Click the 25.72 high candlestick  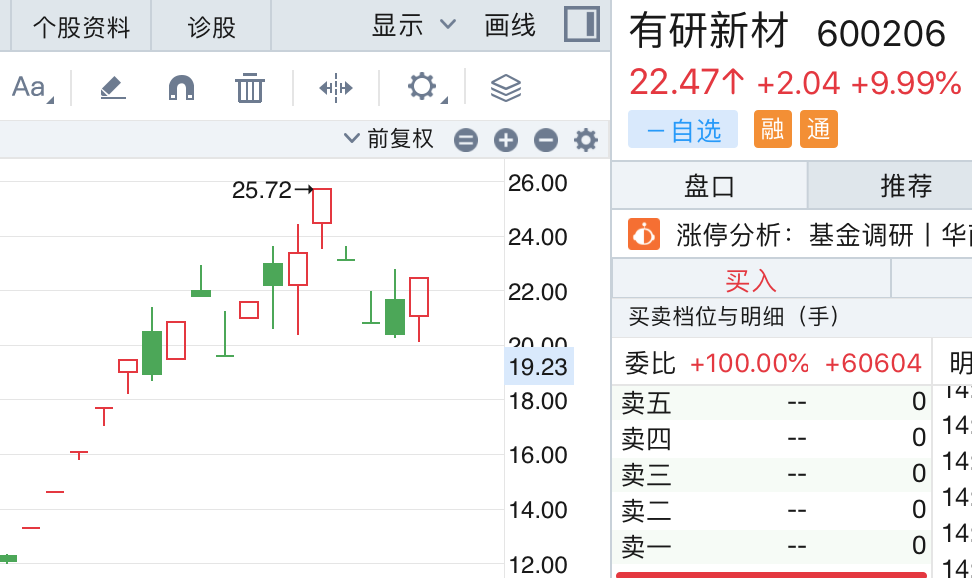(x=322, y=206)
